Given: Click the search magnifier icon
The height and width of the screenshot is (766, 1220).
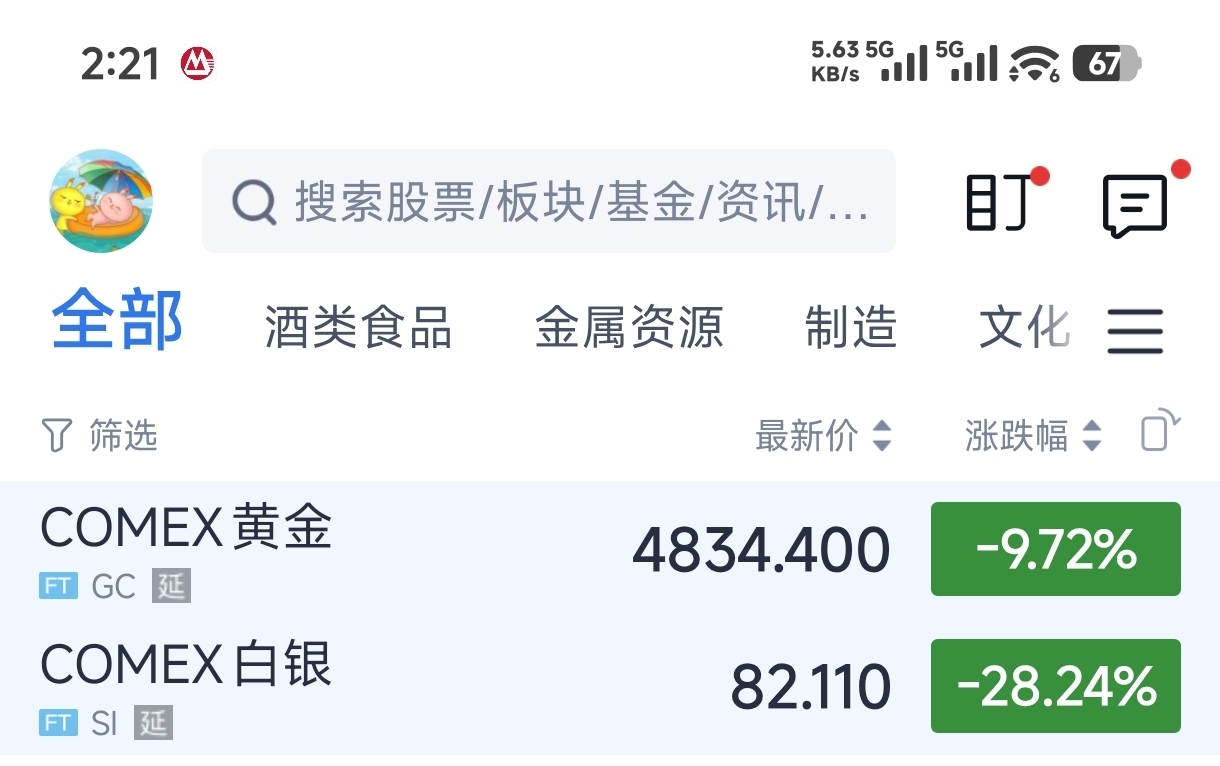Looking at the screenshot, I should (254, 202).
